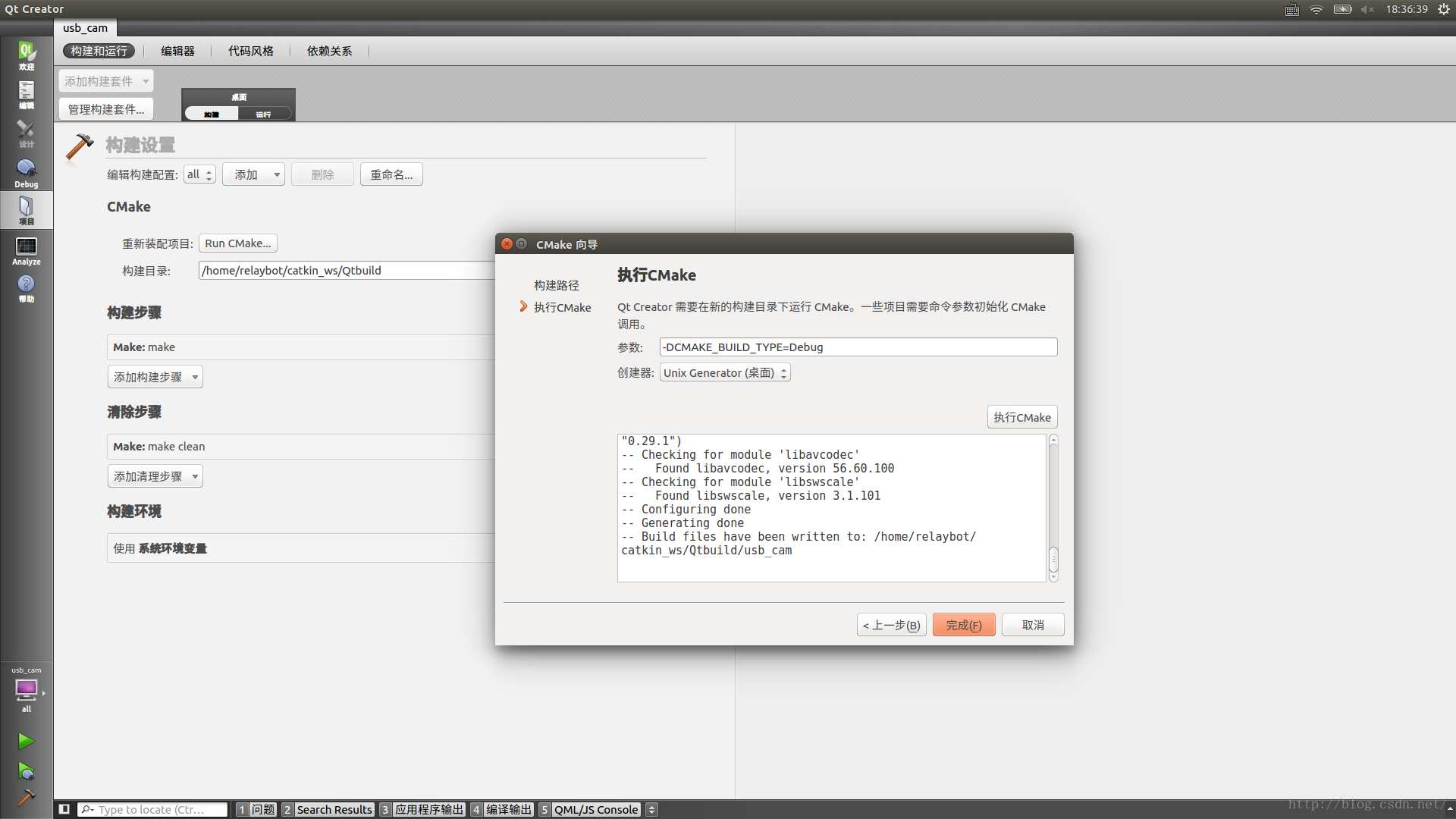Switch to the 构建和运行 tab
1456x819 pixels.
coord(99,51)
